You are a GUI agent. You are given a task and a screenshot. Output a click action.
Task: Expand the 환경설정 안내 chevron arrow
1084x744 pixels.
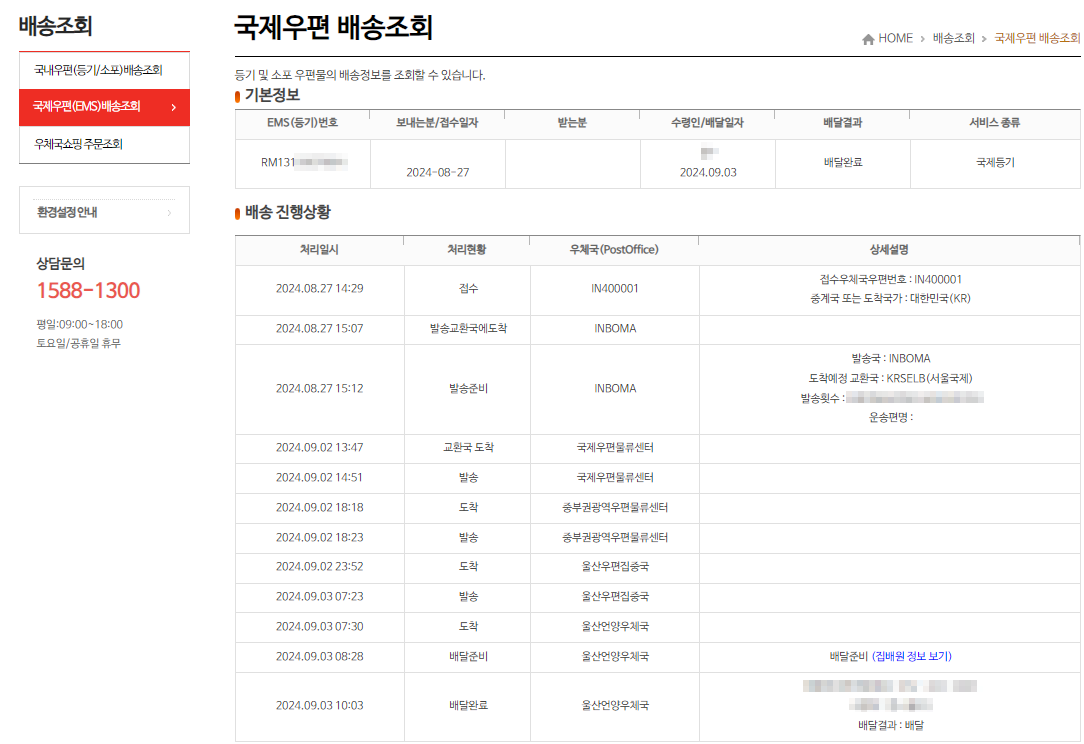169,212
